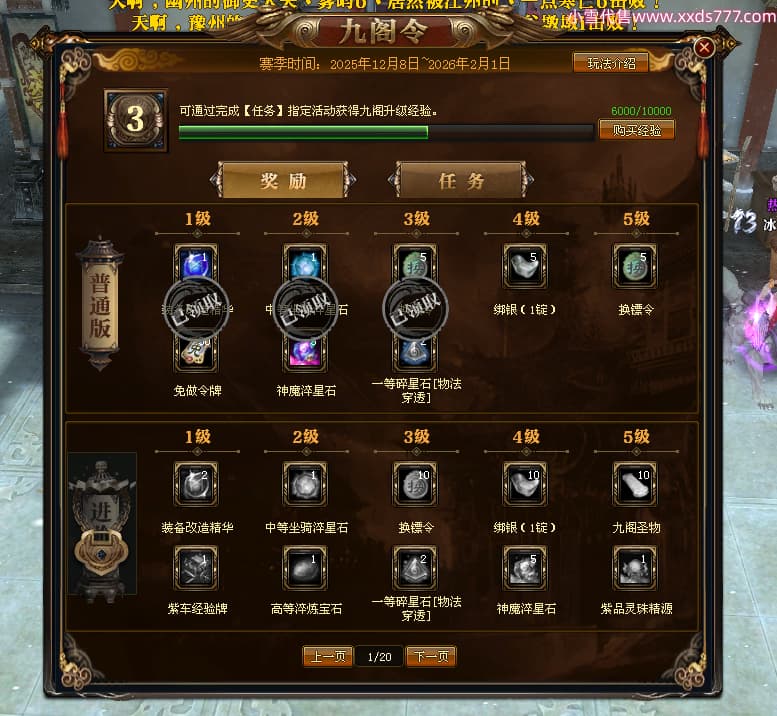Switch to the 奖励 tab
Screen dimensions: 777x716
pyautogui.click(x=283, y=180)
